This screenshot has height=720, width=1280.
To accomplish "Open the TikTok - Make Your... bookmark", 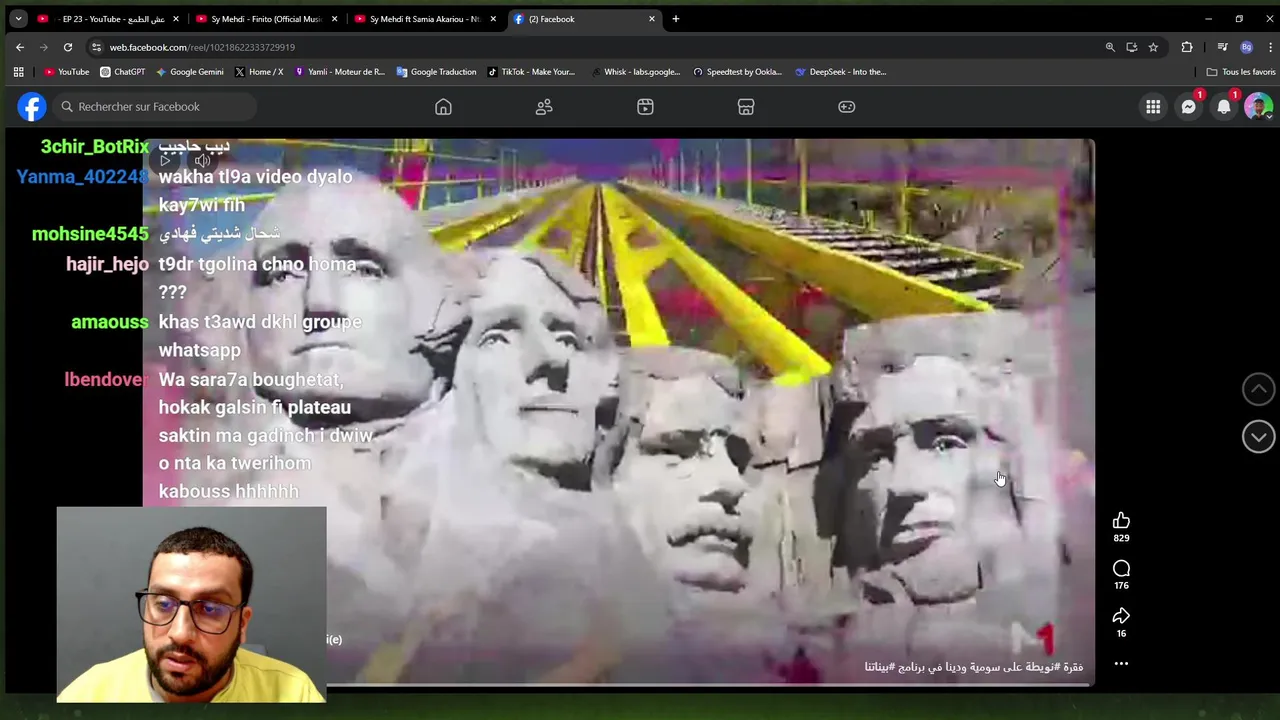I will tap(531, 72).
